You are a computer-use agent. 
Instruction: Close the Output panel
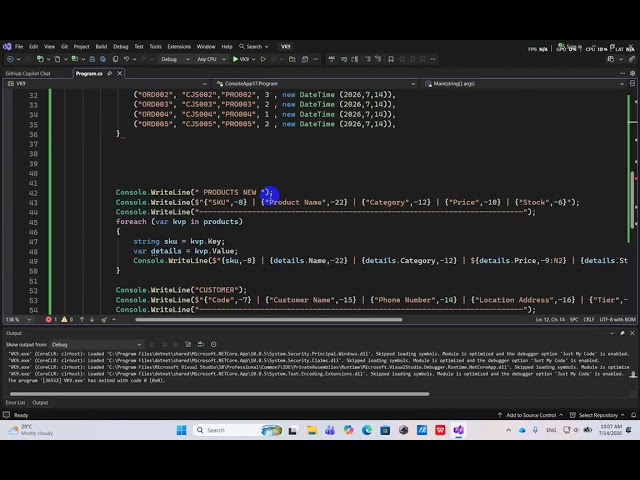click(x=632, y=333)
